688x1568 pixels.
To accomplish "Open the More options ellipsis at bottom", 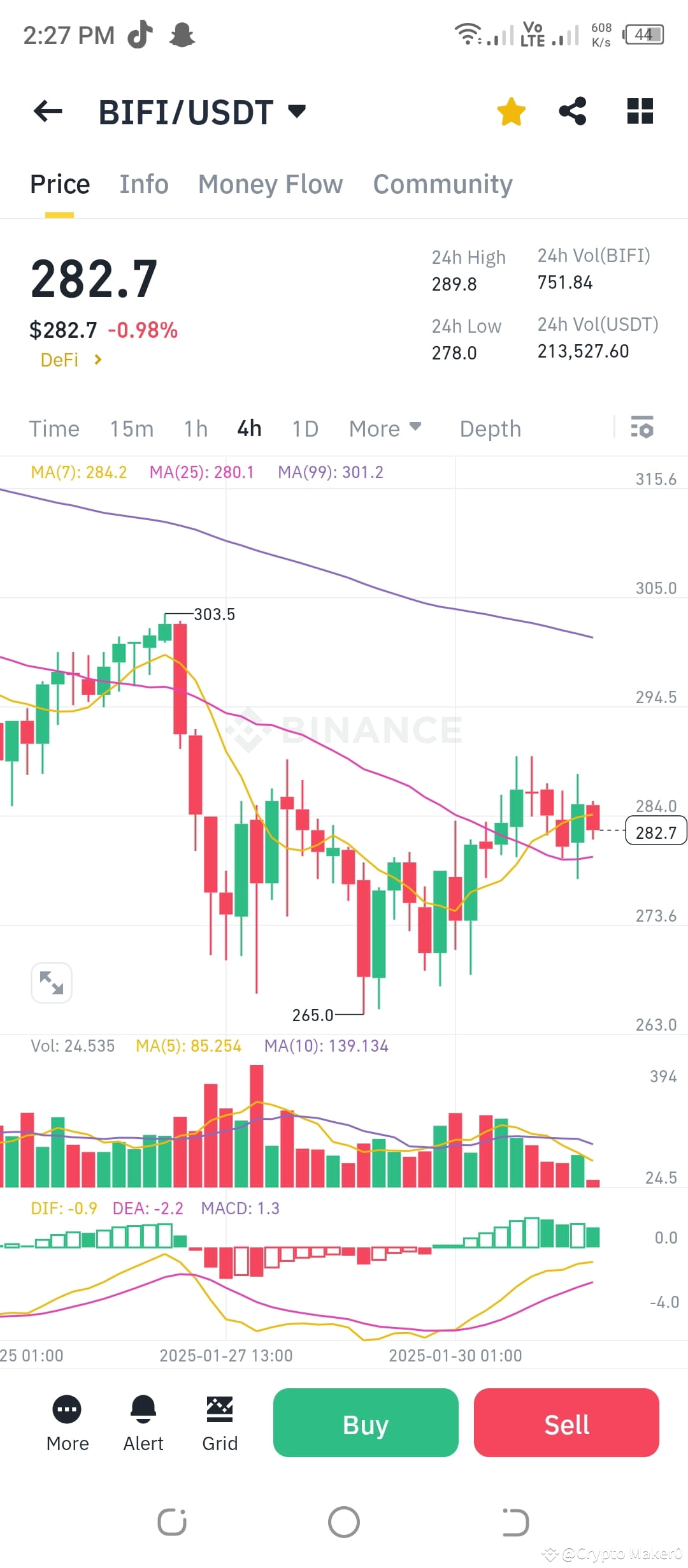I will [x=67, y=1409].
